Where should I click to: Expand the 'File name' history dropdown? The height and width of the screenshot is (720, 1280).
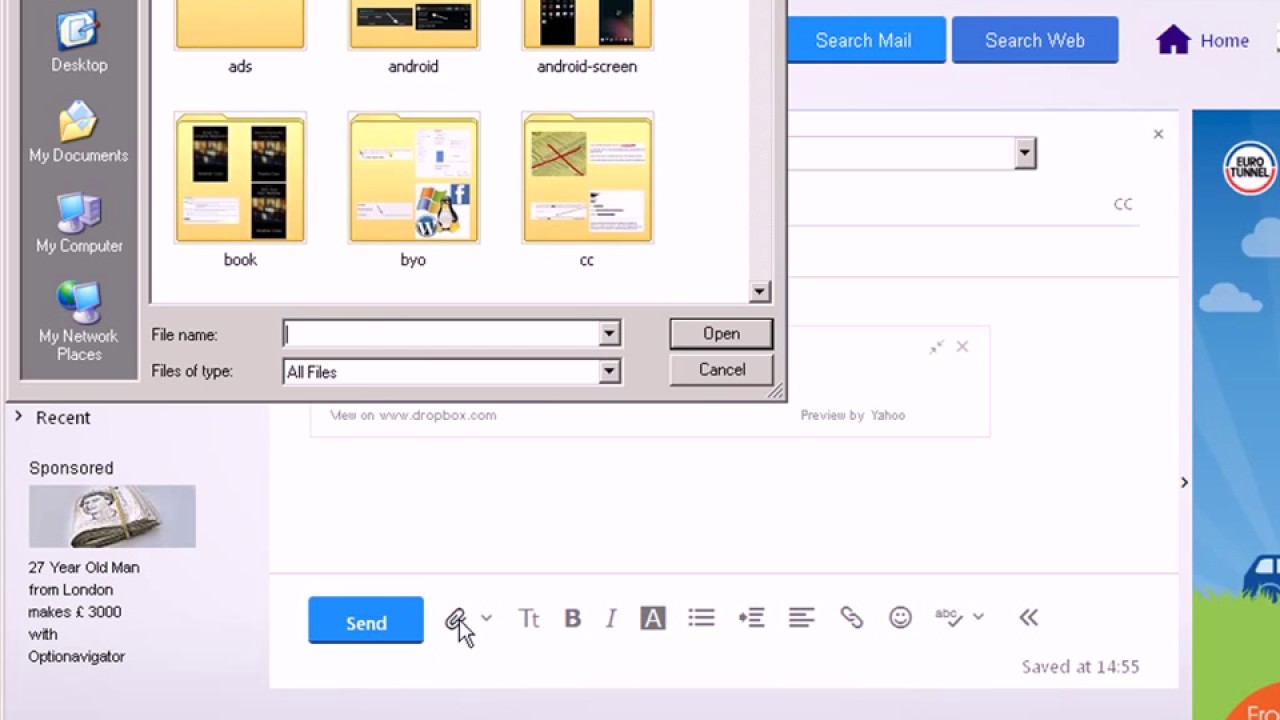(x=608, y=333)
